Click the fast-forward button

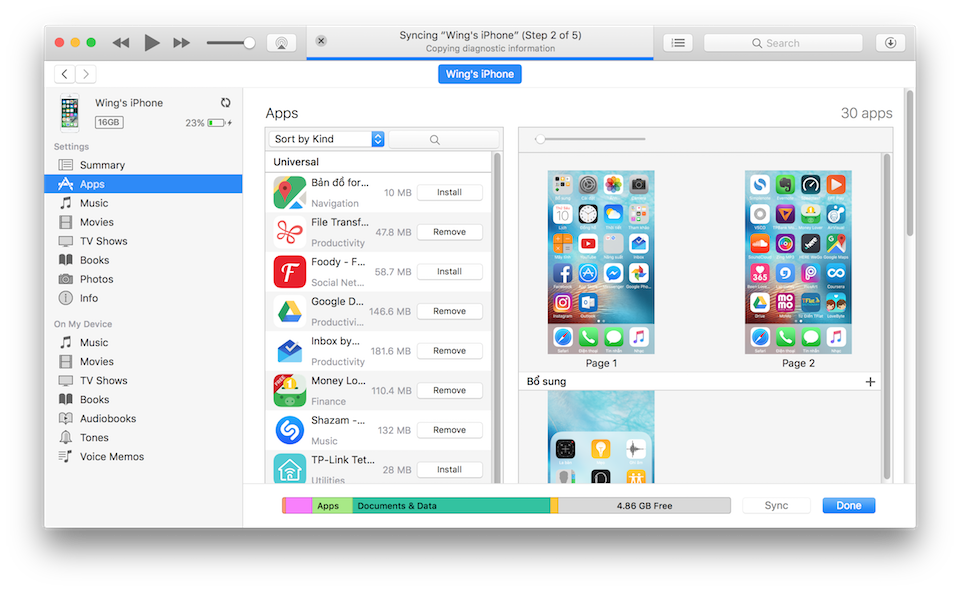[181, 43]
